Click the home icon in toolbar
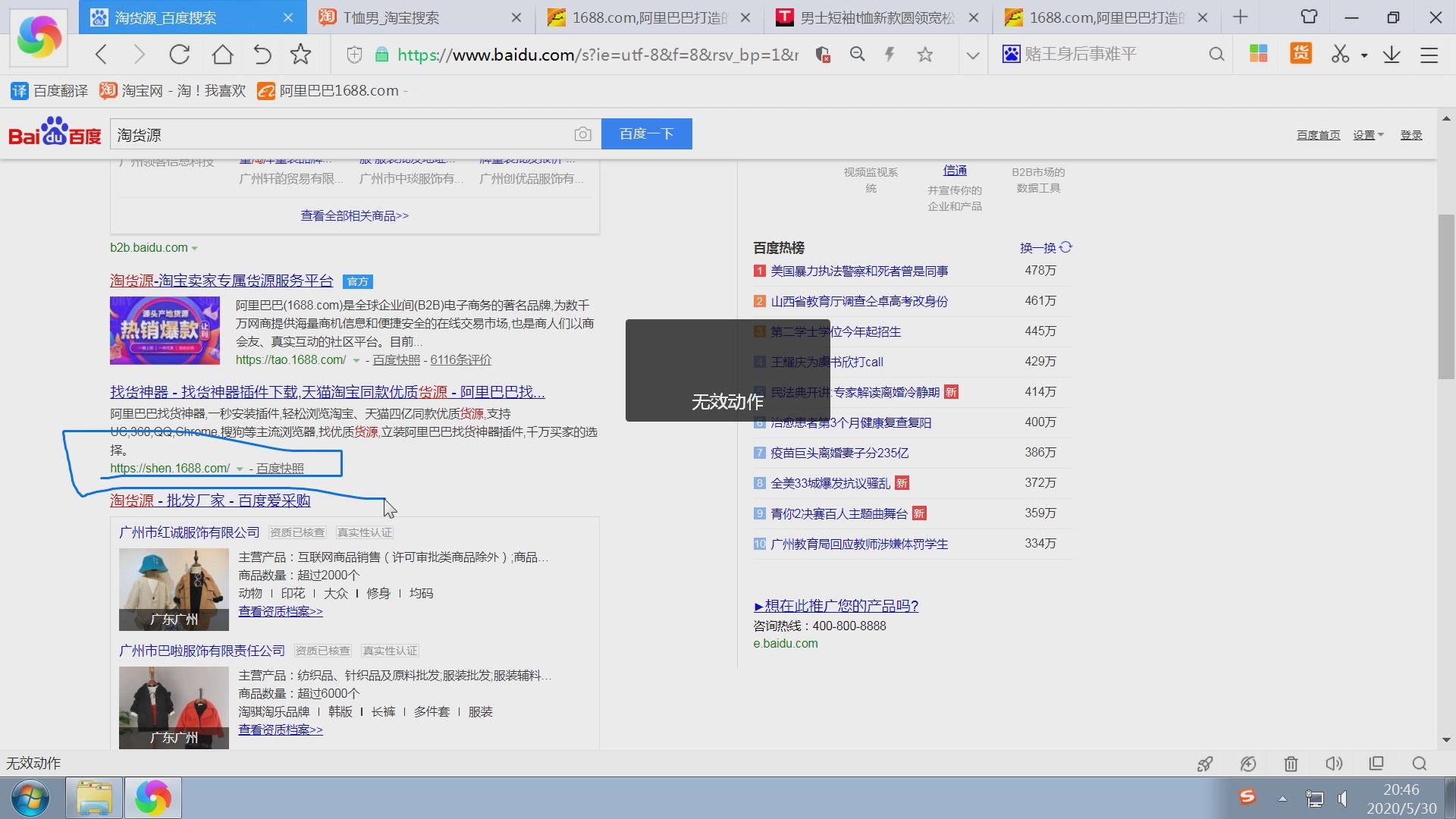Screen dimensions: 1456x819 click(221, 54)
